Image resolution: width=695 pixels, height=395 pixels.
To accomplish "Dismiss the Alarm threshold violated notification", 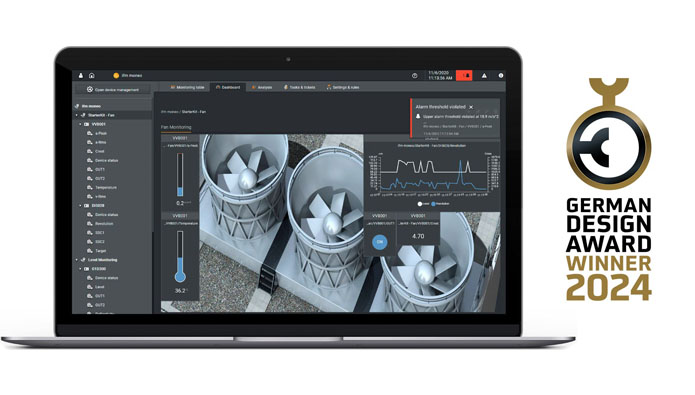I will pos(471,107).
